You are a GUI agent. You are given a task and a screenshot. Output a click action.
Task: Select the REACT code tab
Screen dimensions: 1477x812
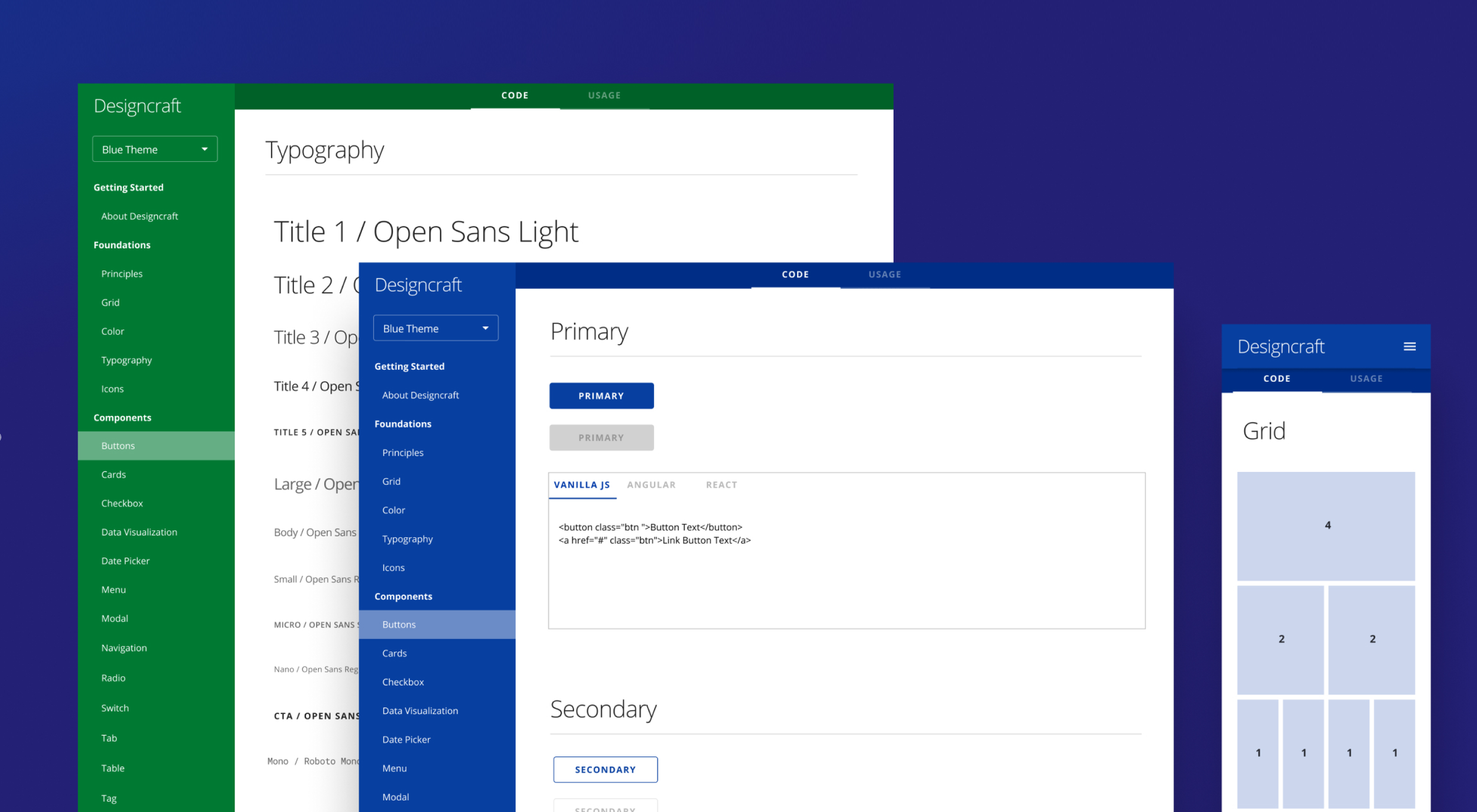click(x=721, y=485)
